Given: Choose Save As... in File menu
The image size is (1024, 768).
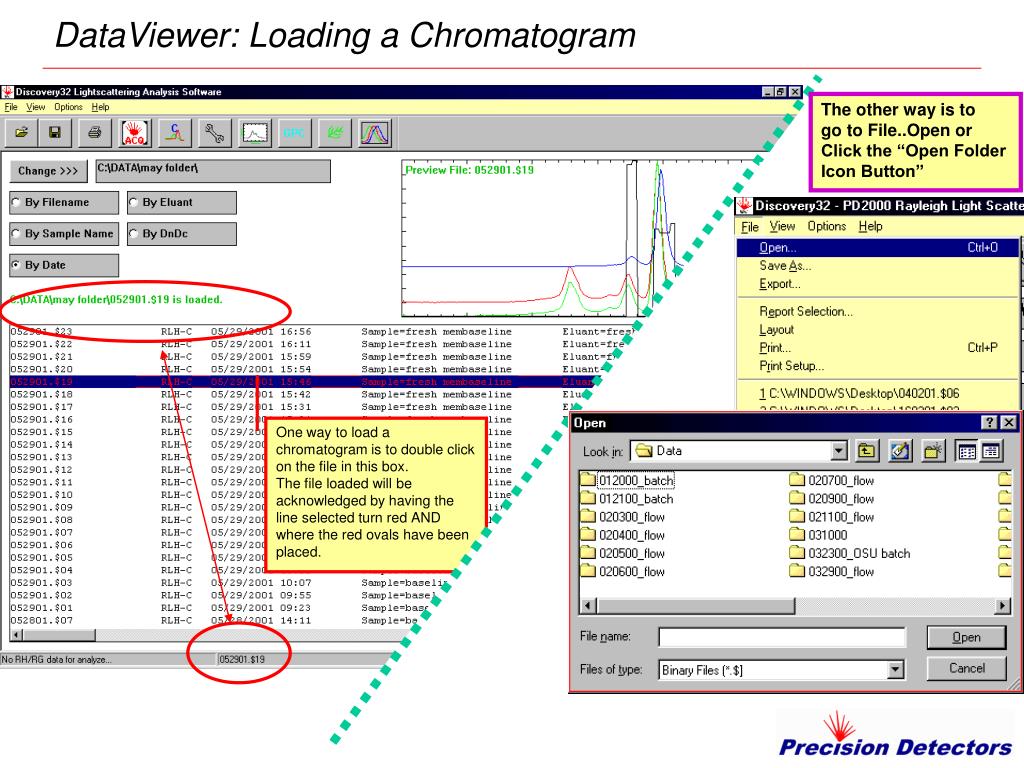Looking at the screenshot, I should point(878,266).
